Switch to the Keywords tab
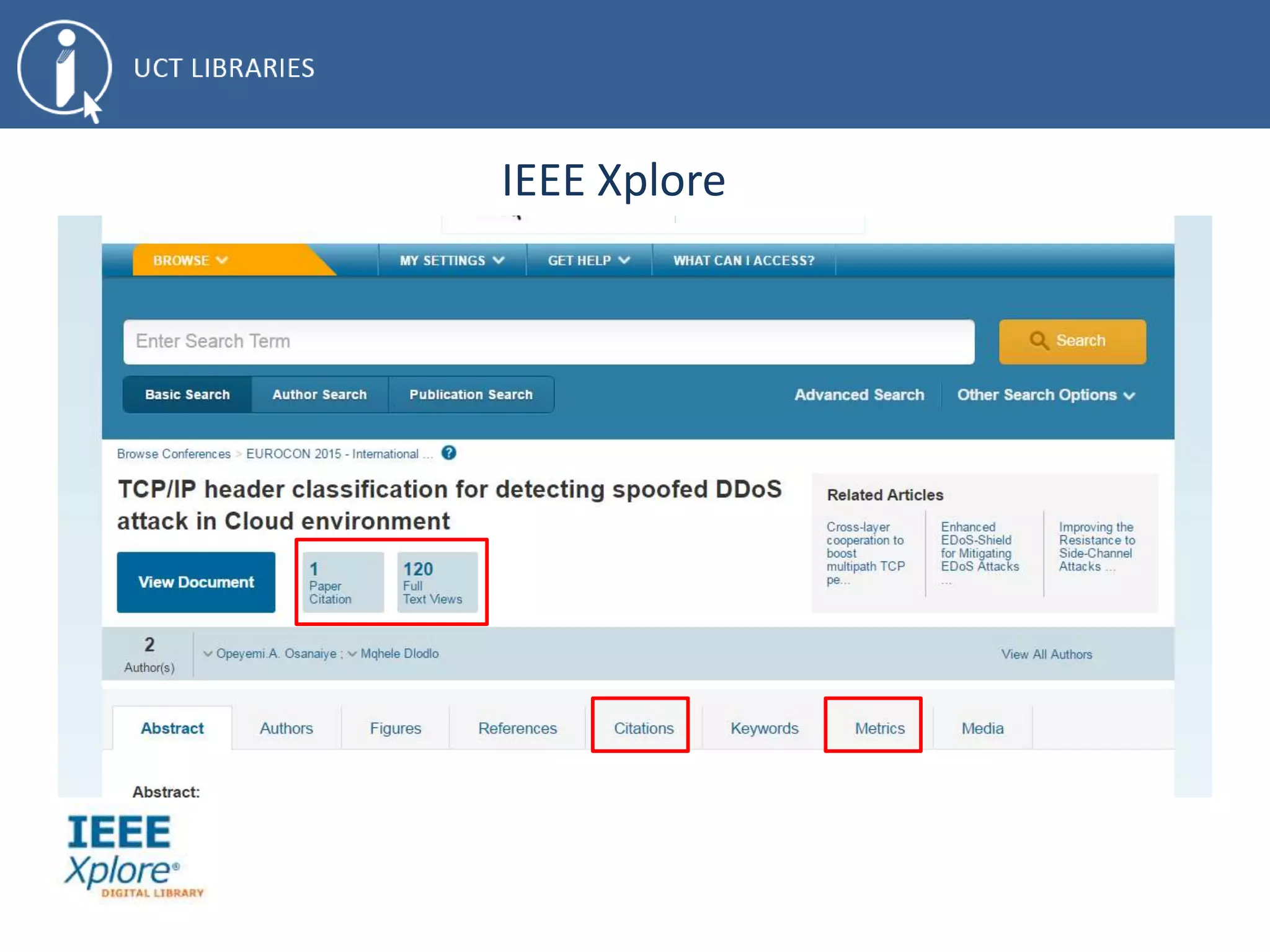1270x952 pixels. pos(765,728)
